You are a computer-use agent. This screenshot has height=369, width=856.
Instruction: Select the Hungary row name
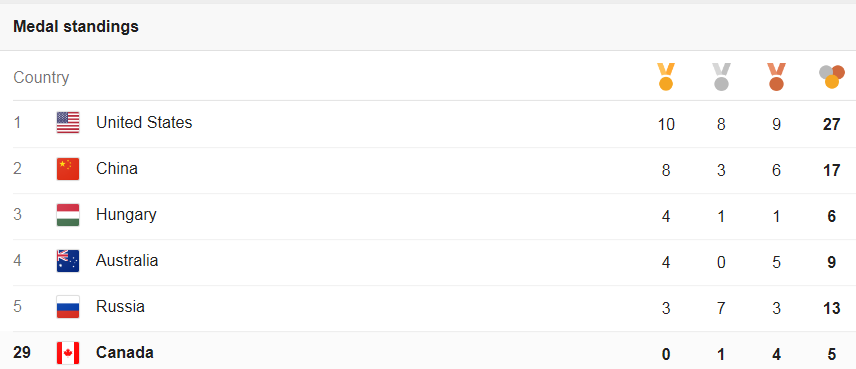(126, 215)
